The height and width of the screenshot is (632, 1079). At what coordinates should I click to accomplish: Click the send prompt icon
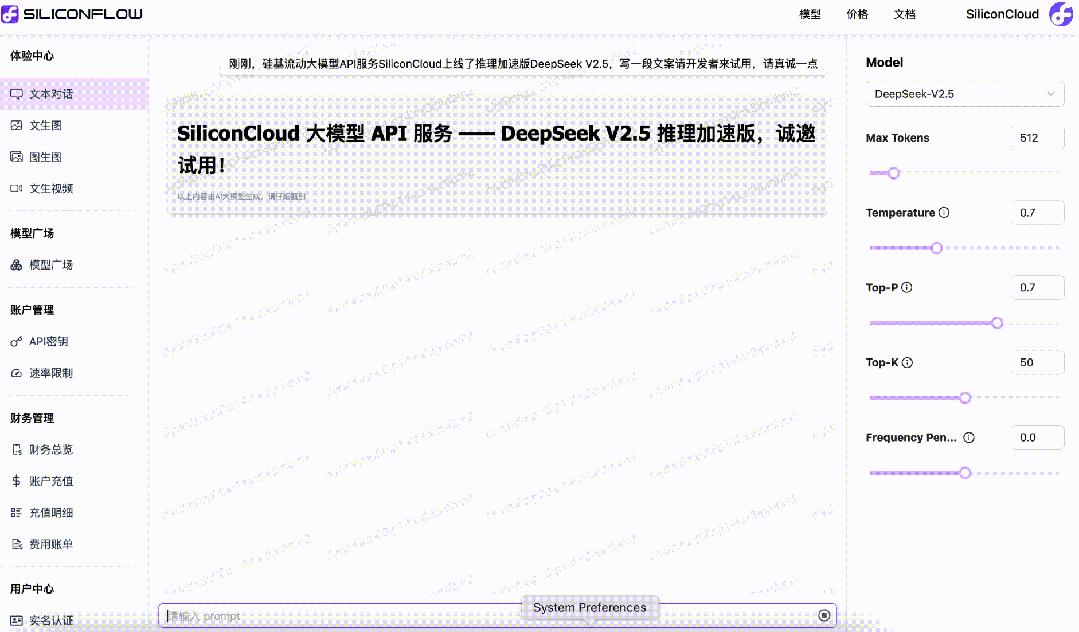click(823, 615)
